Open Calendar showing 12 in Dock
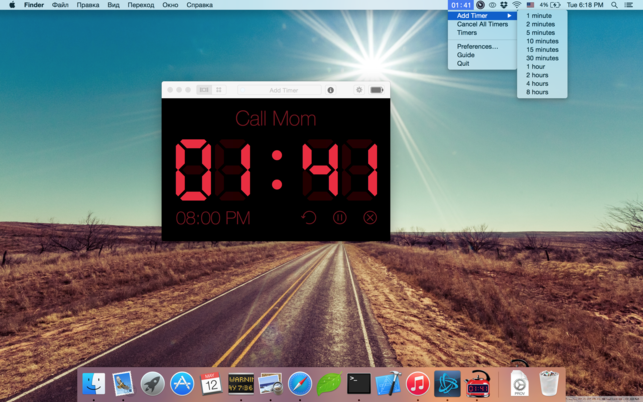 pyautogui.click(x=211, y=384)
